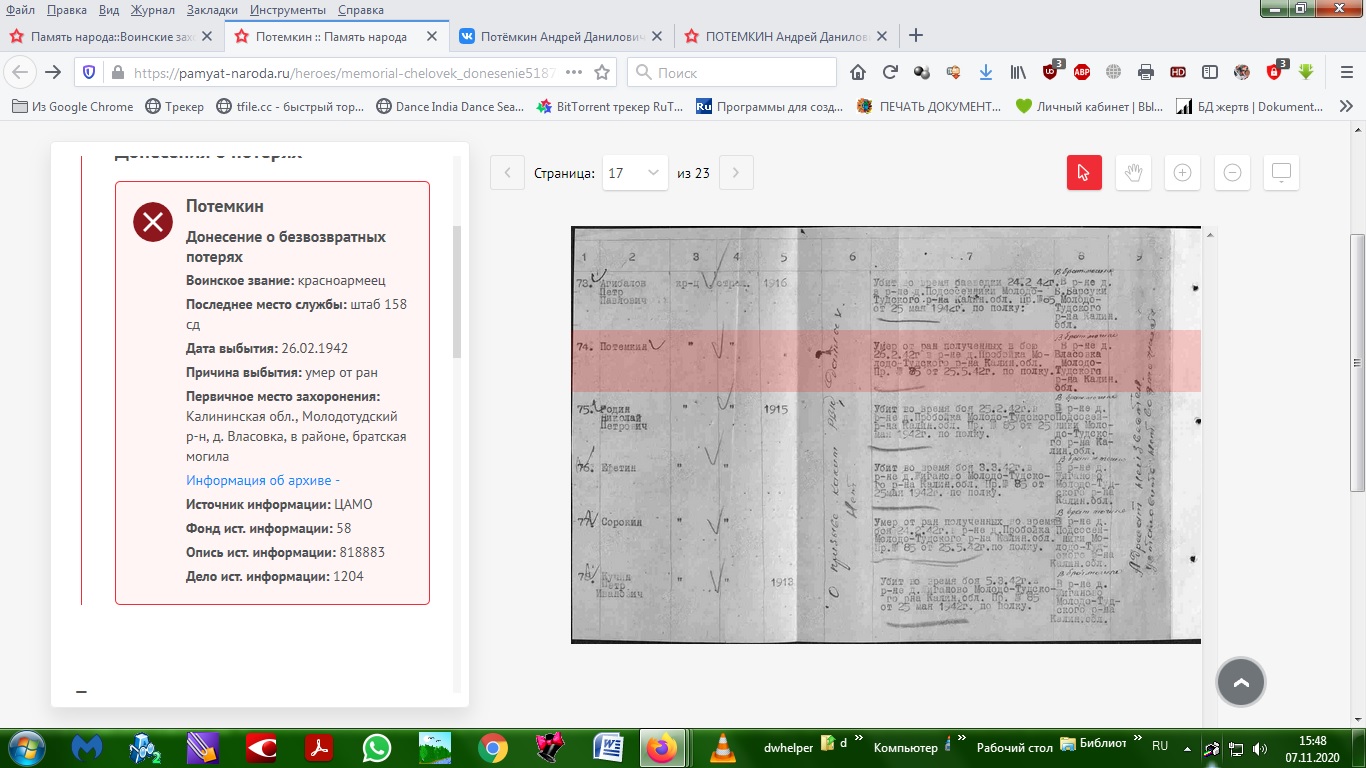
Task: Go to next document page
Action: tap(736, 173)
